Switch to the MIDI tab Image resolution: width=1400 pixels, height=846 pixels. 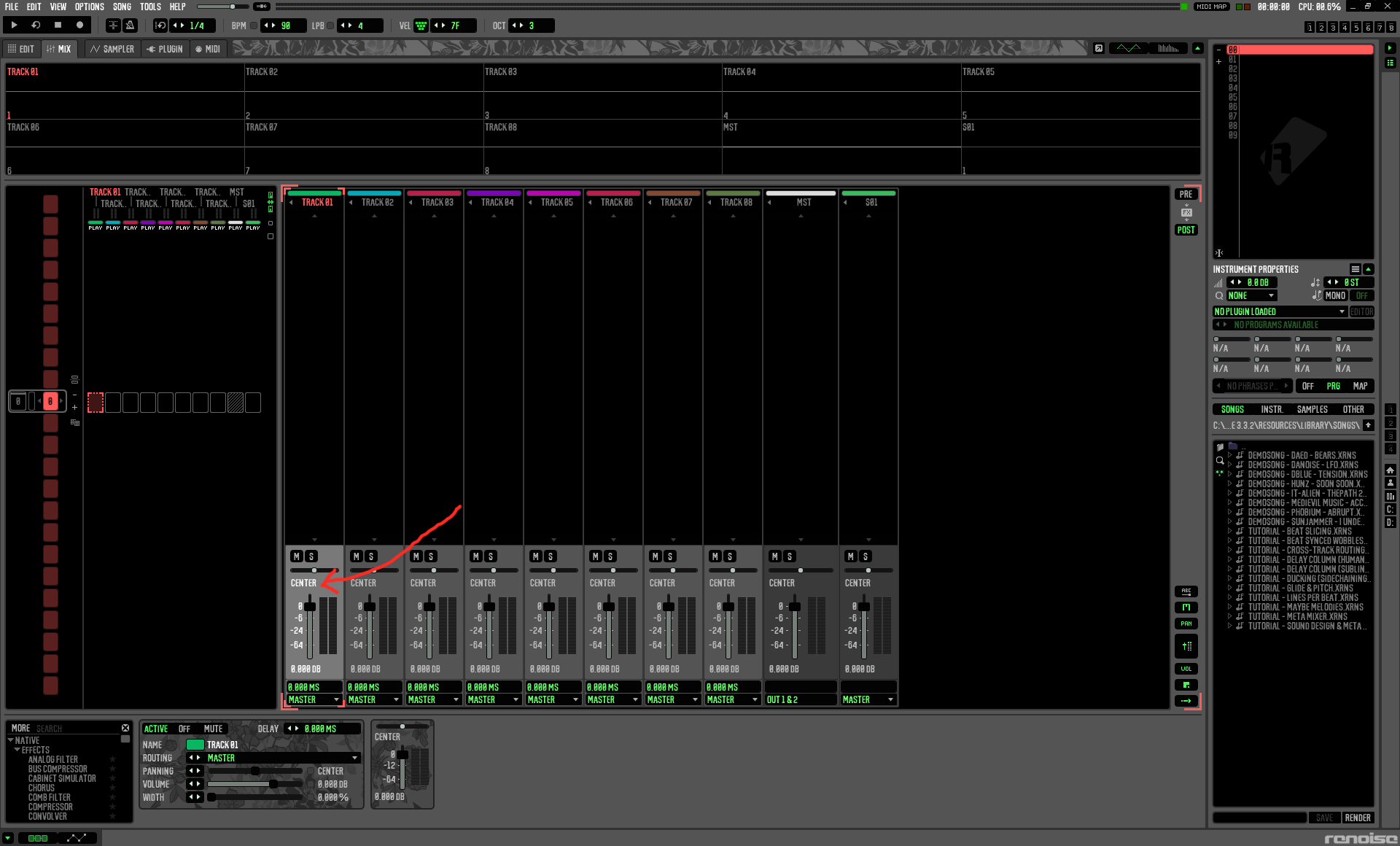208,49
